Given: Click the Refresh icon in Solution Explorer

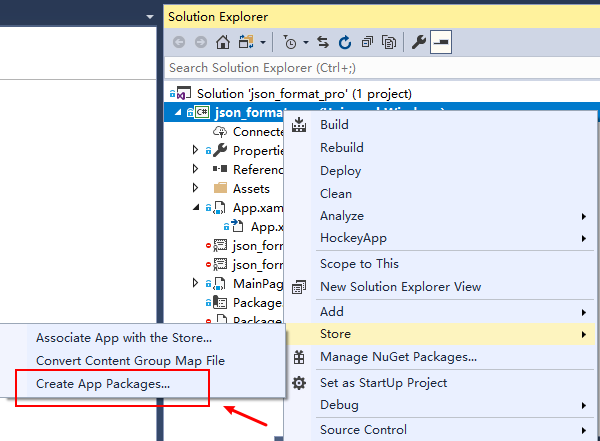Looking at the screenshot, I should point(345,42).
